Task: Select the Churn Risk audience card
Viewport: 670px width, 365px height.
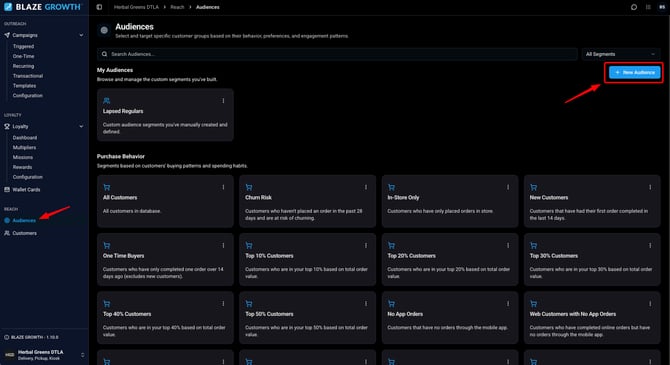Action: click(307, 201)
